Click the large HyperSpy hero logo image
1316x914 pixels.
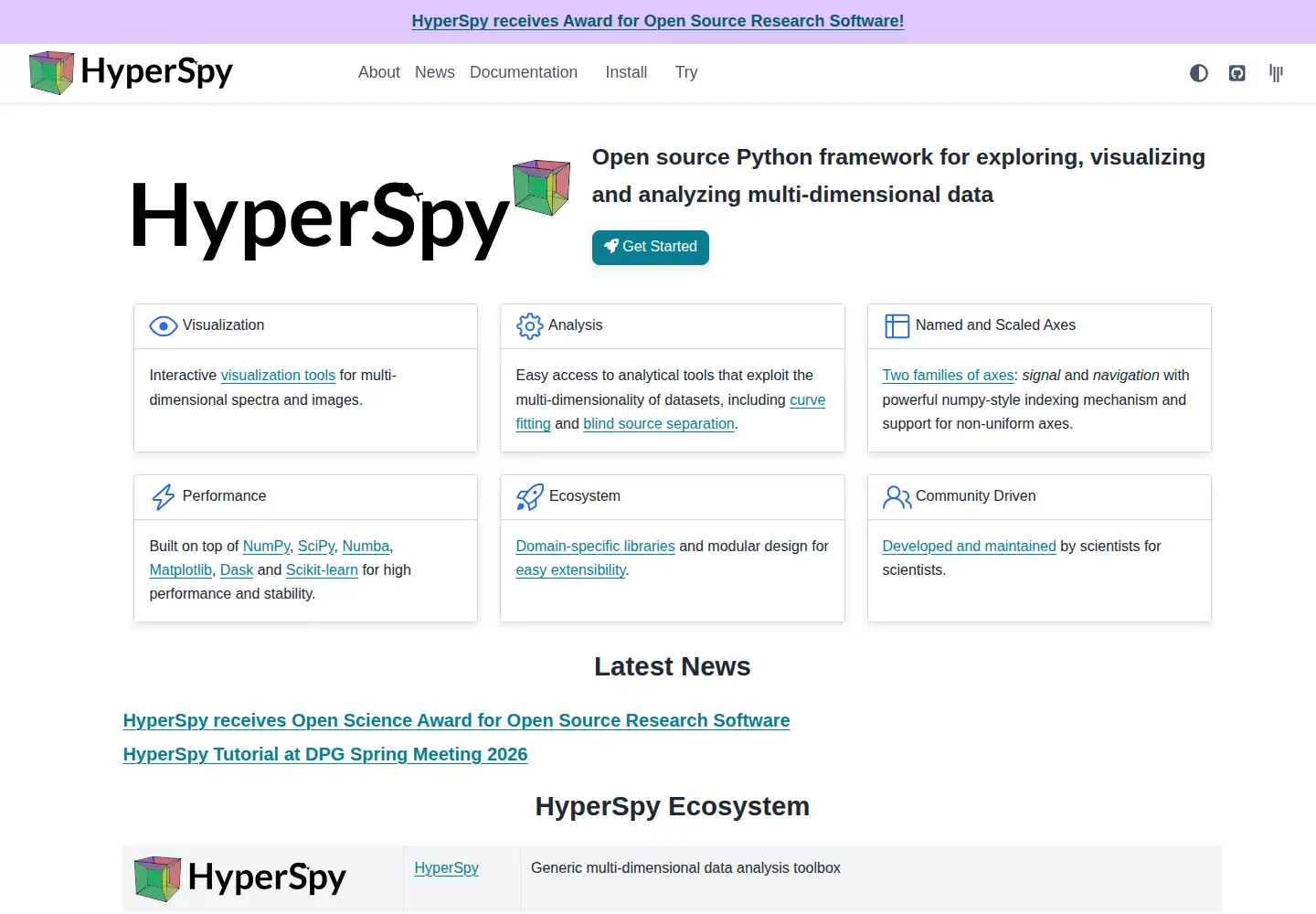[x=351, y=210]
